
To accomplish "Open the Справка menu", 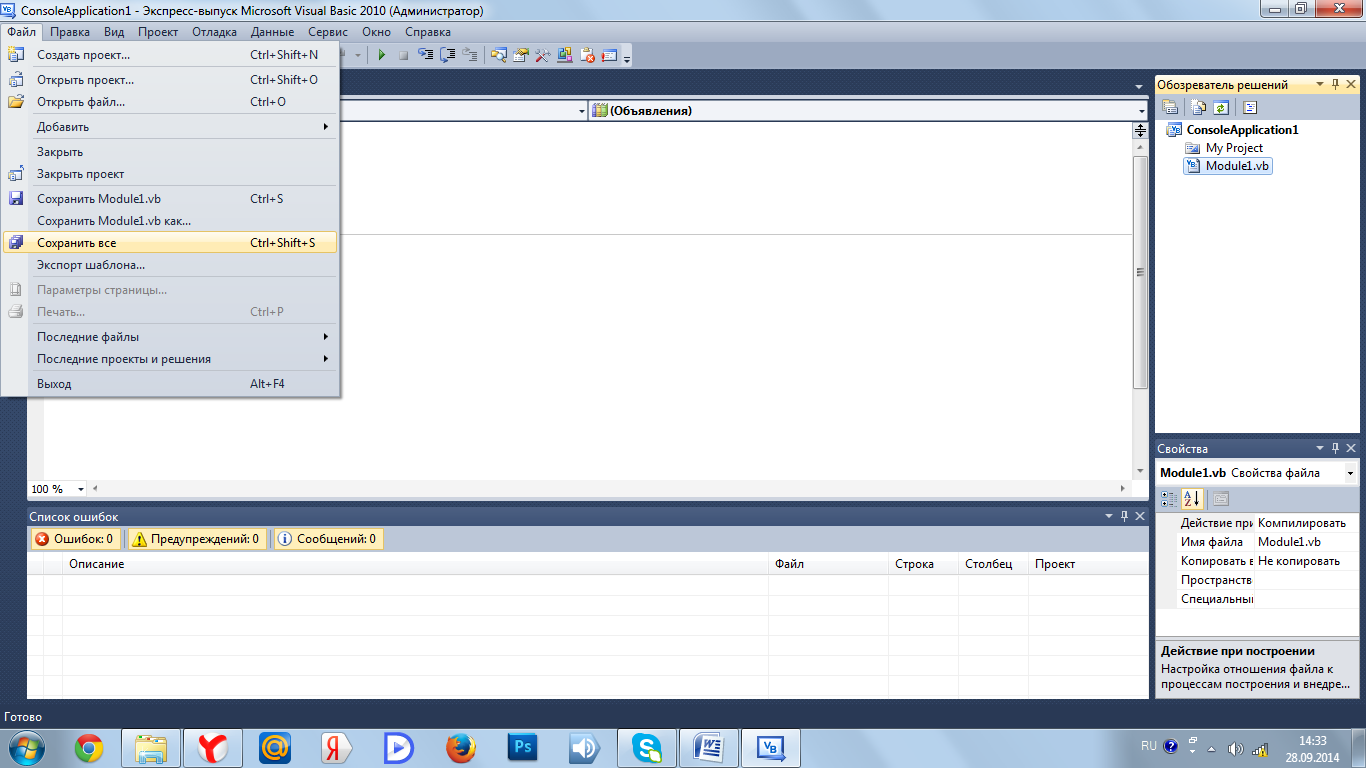I will (x=428, y=32).
